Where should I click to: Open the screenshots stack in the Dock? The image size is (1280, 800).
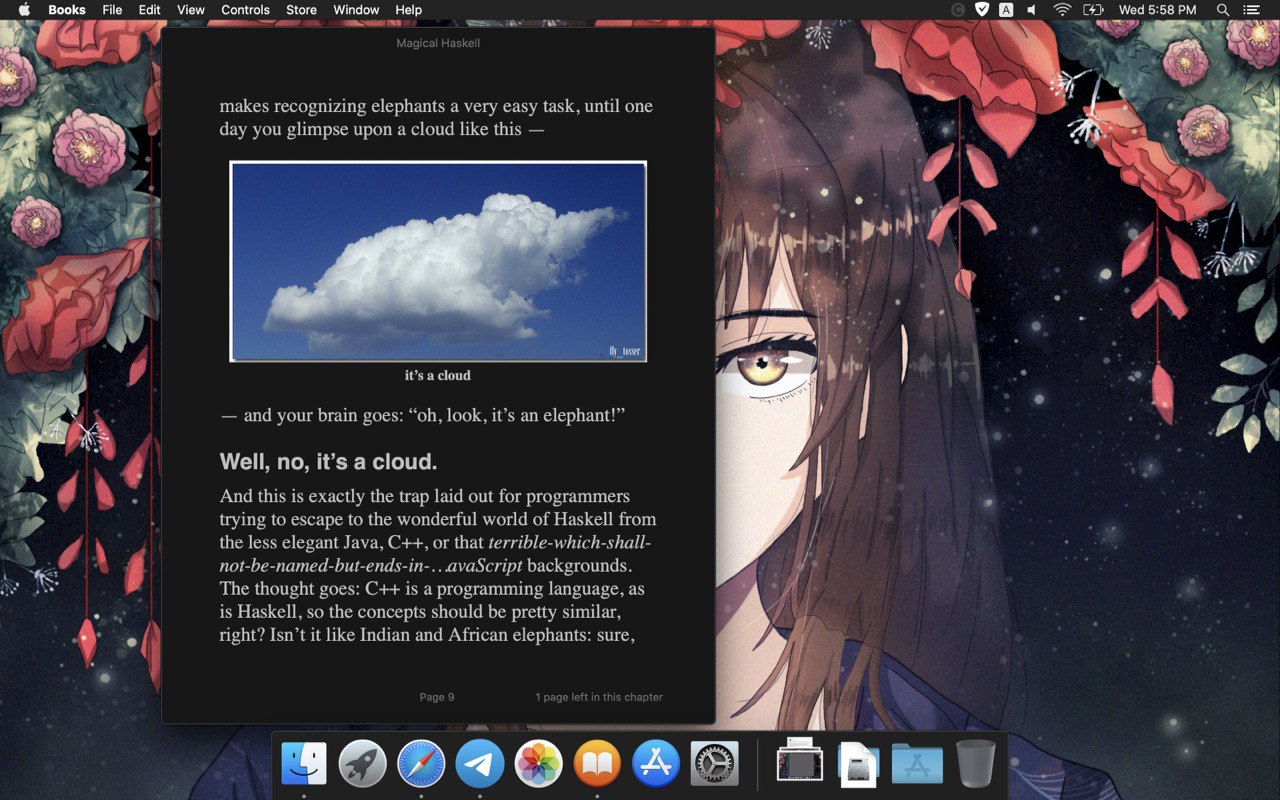click(x=800, y=762)
